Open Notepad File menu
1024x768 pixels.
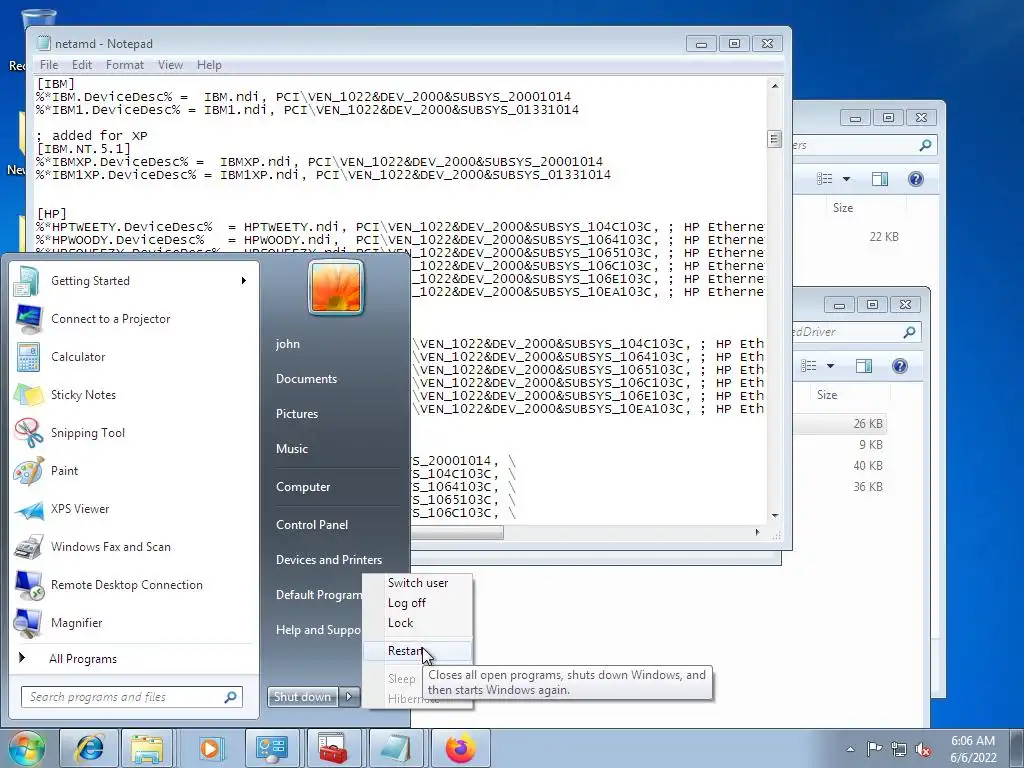49,65
